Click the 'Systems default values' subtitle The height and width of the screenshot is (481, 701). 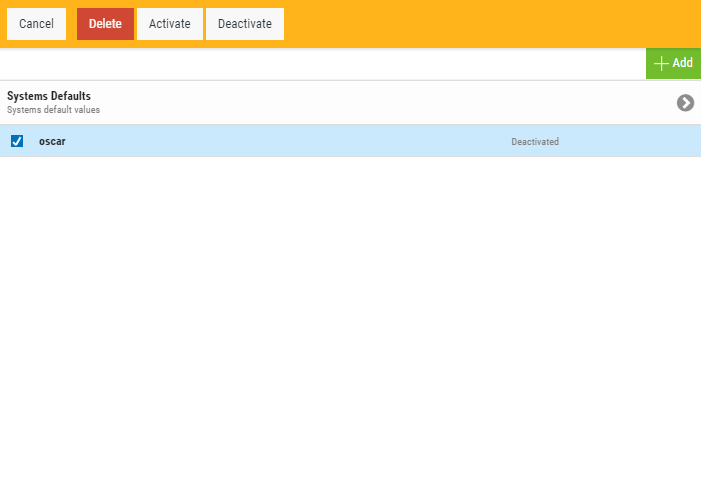(53, 110)
